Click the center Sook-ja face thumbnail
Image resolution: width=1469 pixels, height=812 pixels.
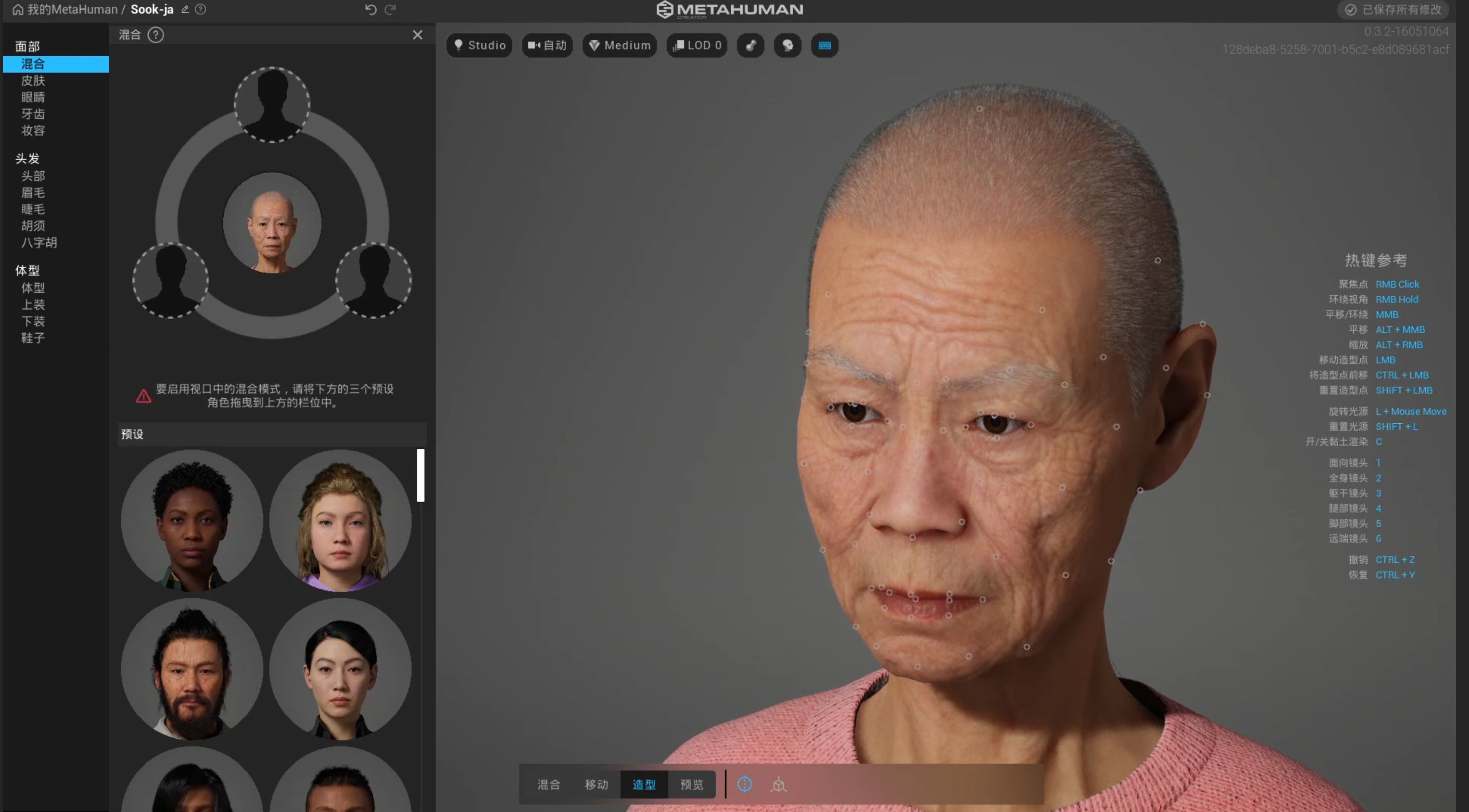[x=272, y=222]
